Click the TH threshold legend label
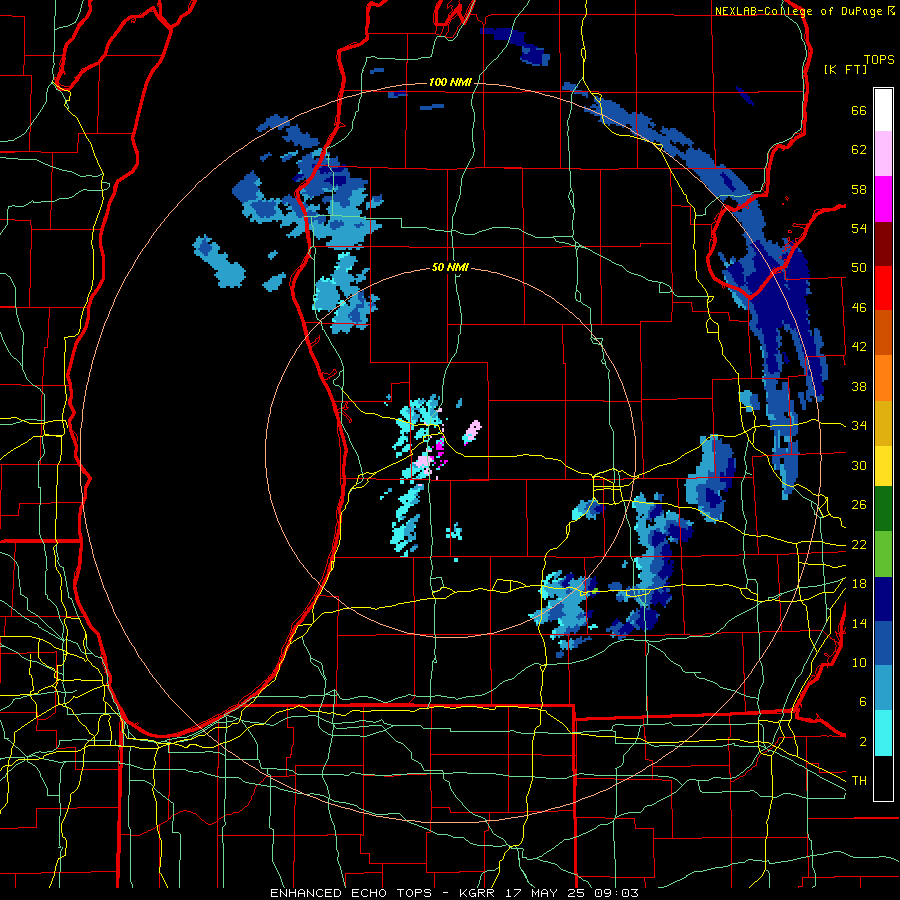 (859, 781)
